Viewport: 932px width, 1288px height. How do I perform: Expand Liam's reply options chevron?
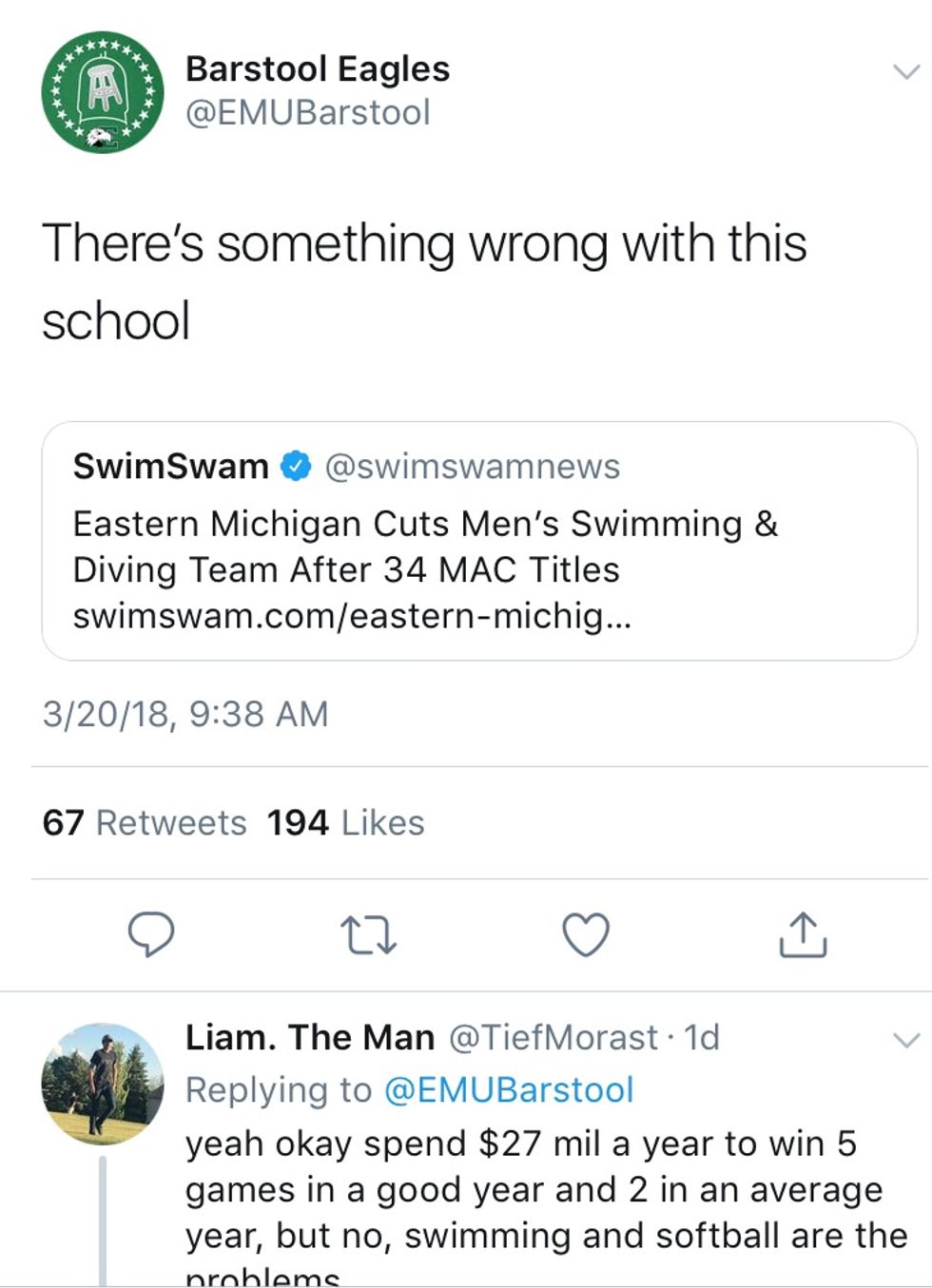pyautogui.click(x=906, y=1040)
